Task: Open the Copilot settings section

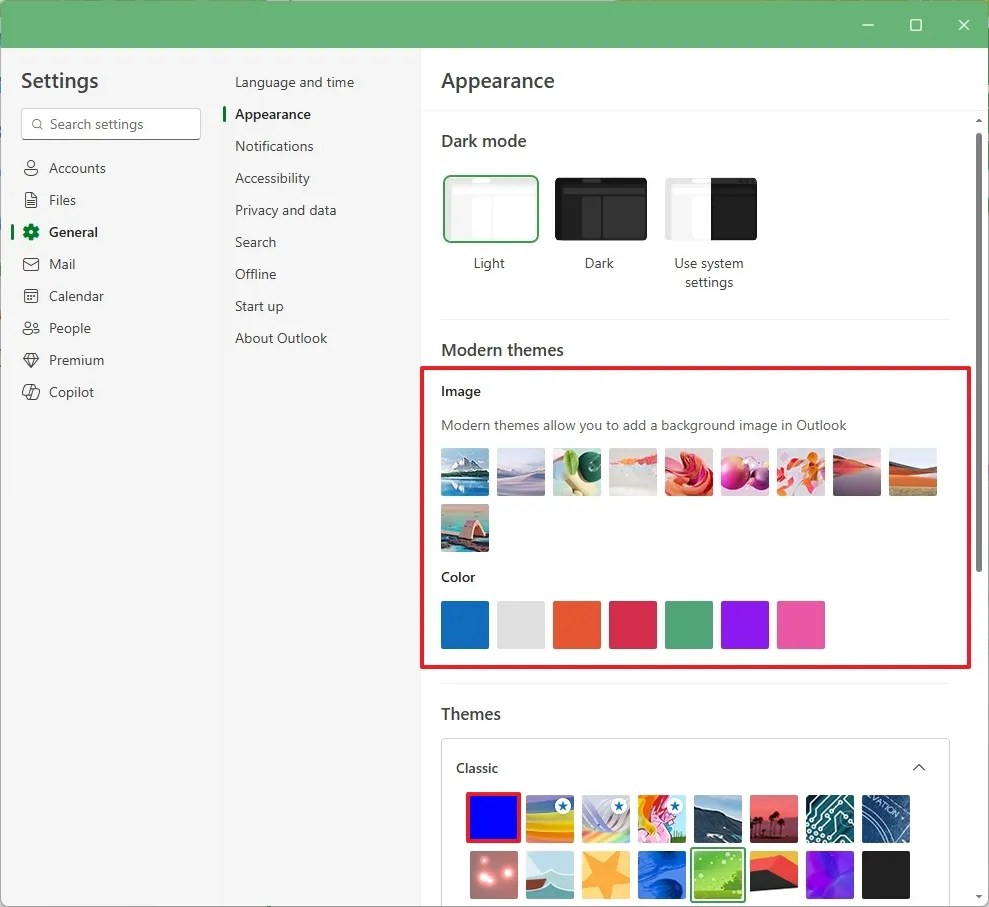Action: point(71,392)
